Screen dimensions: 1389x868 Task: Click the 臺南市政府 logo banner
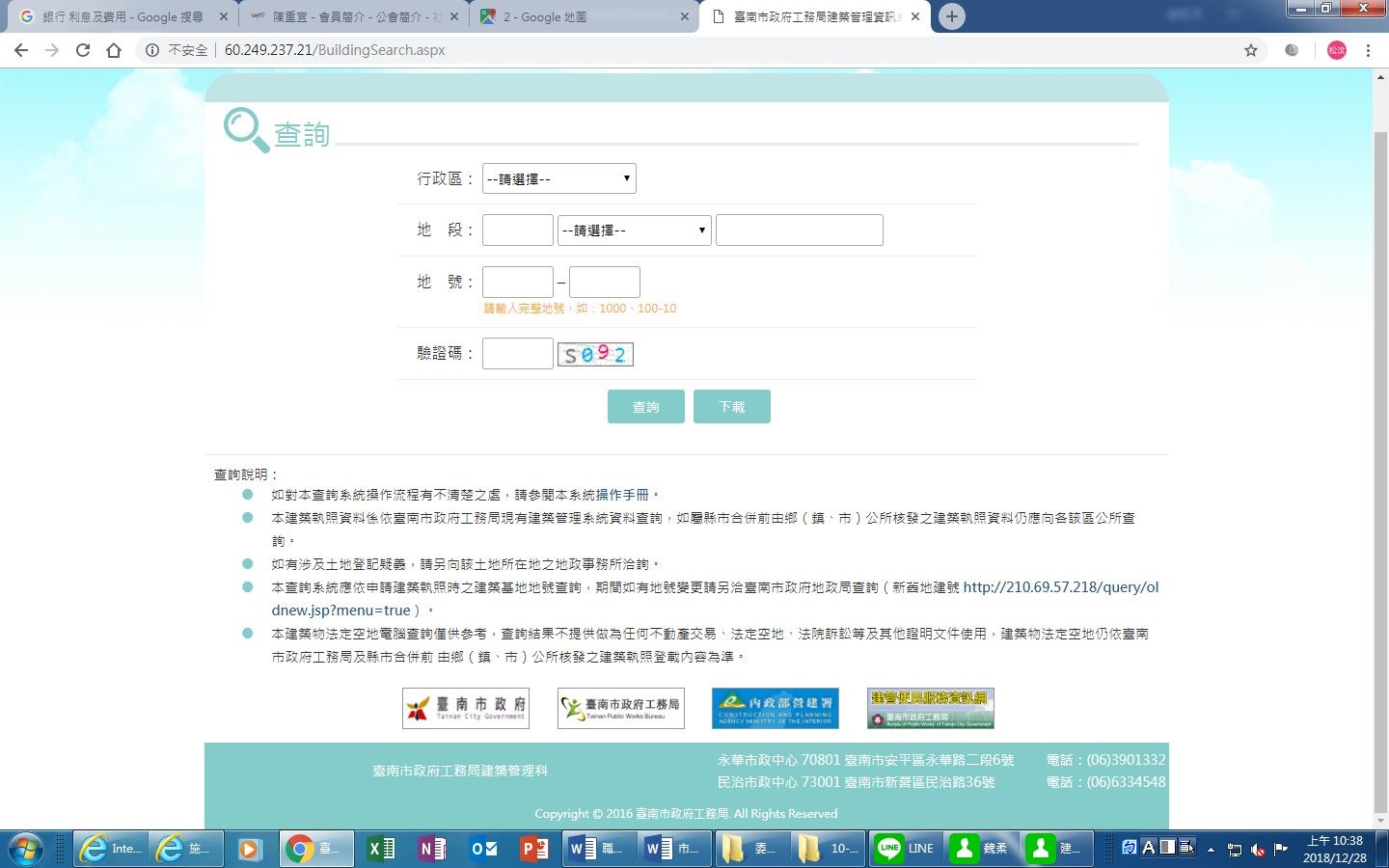coord(466,708)
